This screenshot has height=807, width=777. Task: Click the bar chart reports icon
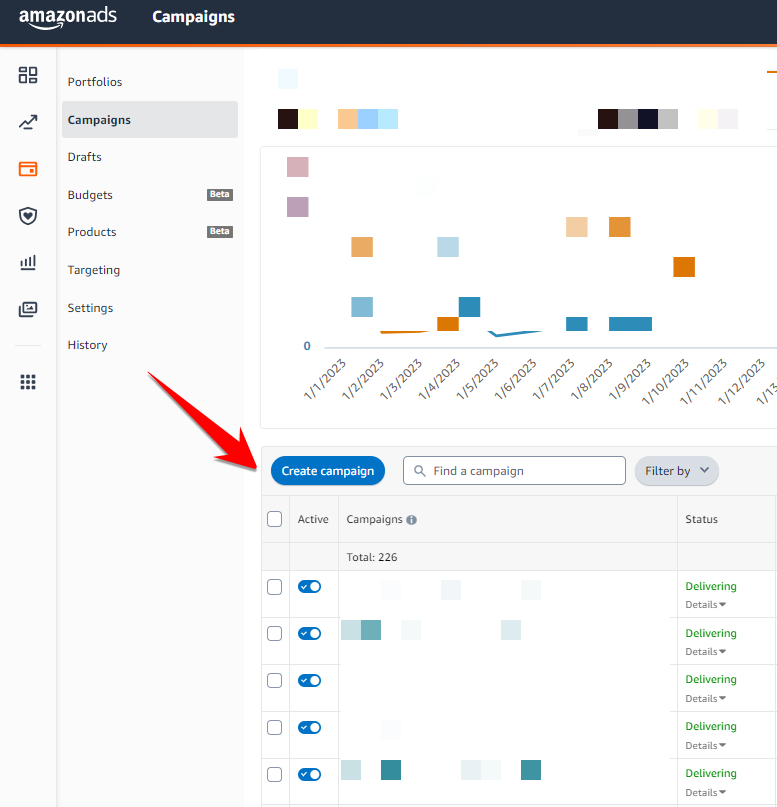28,263
